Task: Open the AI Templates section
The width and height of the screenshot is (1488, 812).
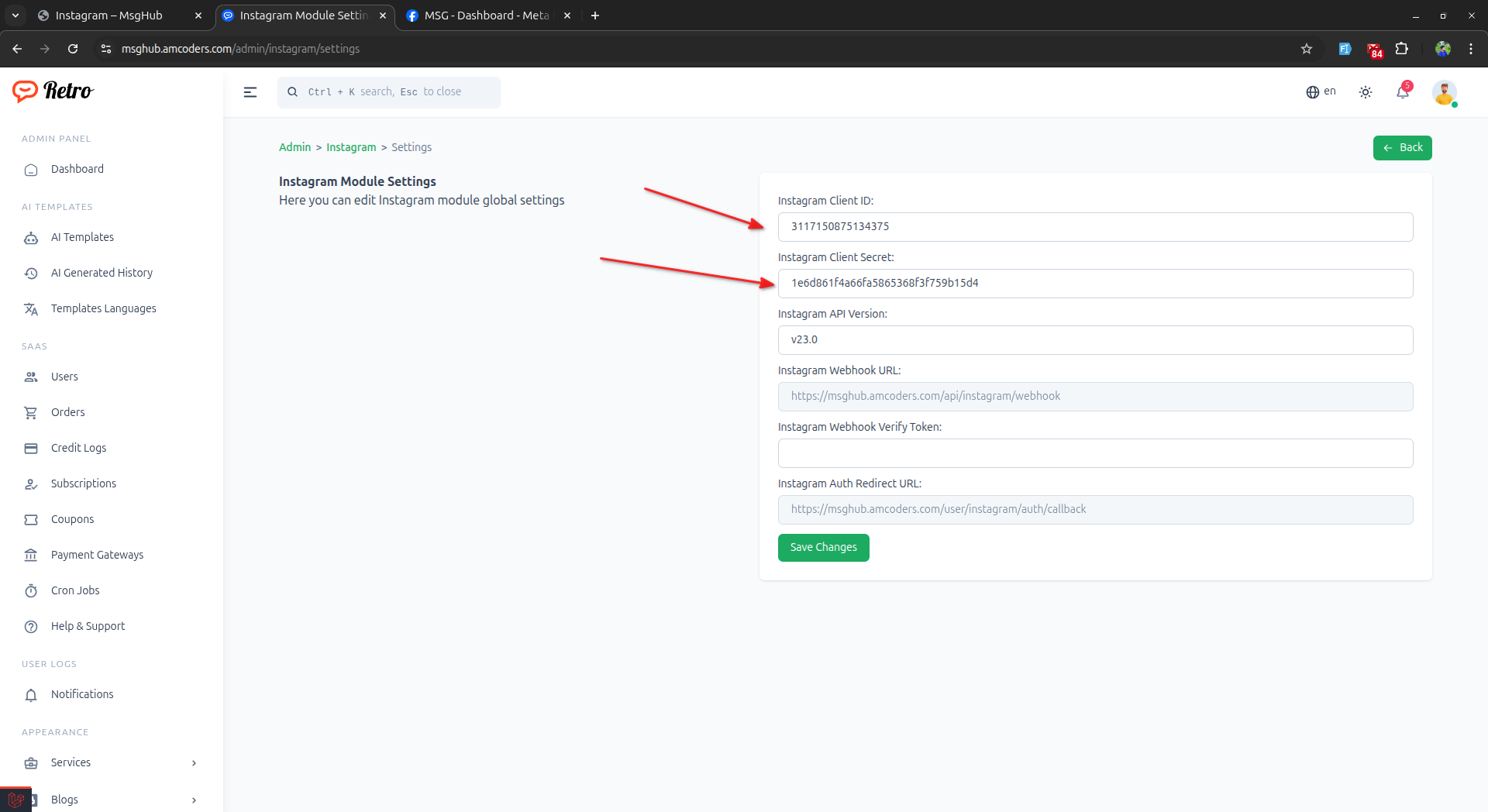Action: point(81,237)
